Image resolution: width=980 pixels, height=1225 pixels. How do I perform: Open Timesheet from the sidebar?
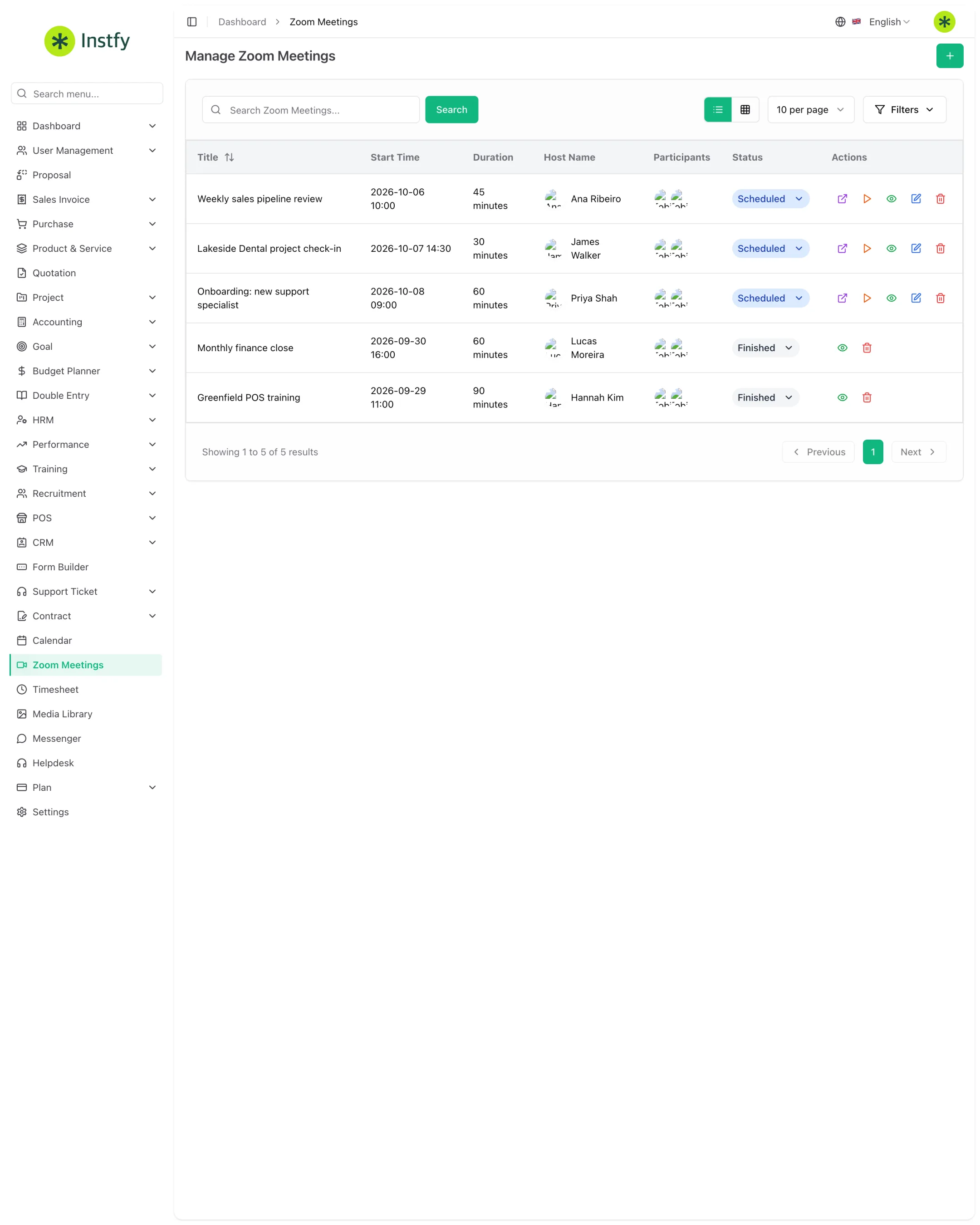click(86, 689)
